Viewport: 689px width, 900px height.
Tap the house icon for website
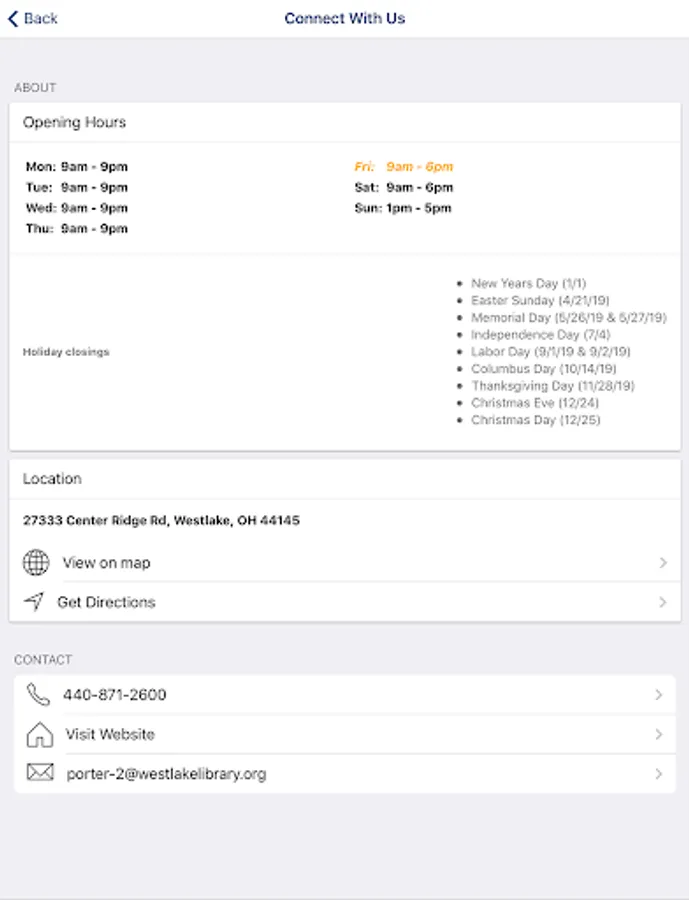click(x=40, y=734)
